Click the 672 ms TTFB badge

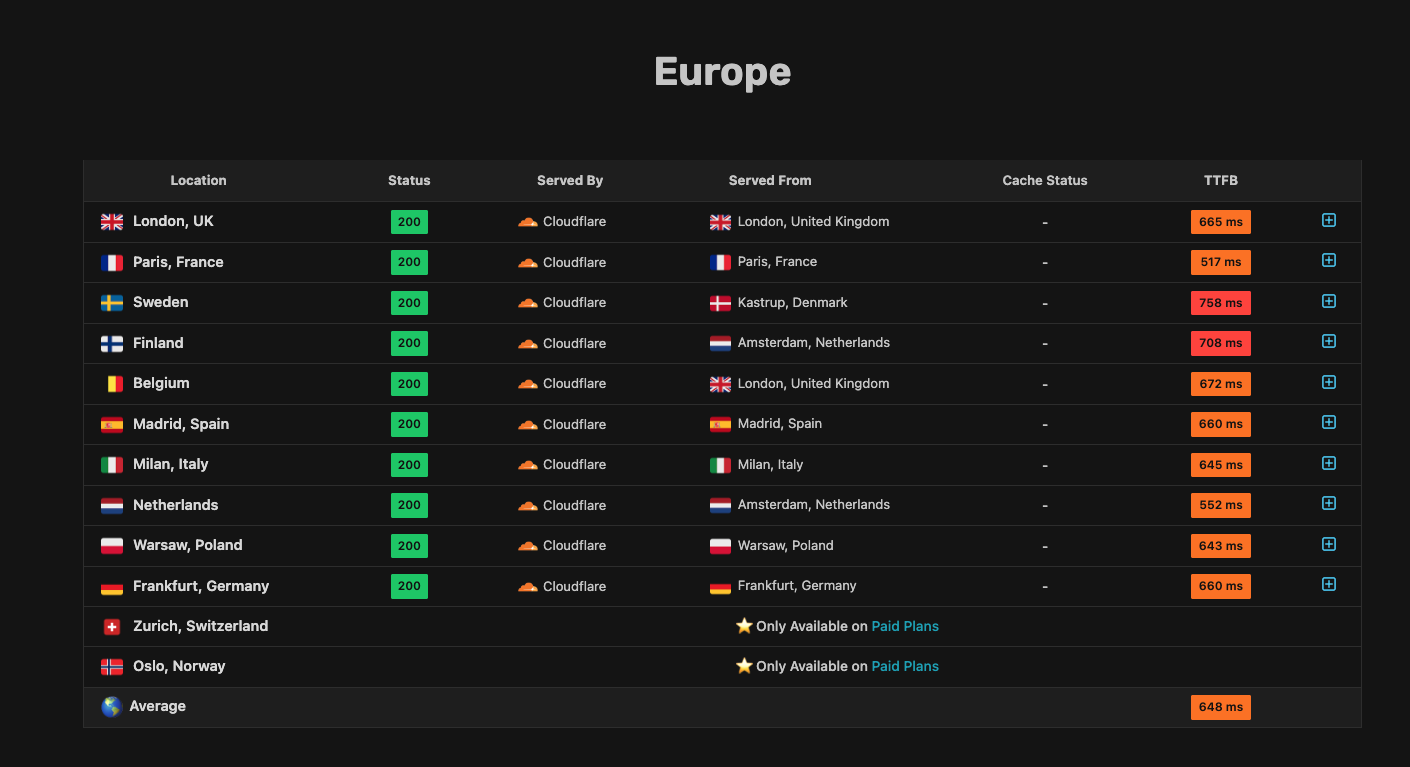pyautogui.click(x=1221, y=384)
